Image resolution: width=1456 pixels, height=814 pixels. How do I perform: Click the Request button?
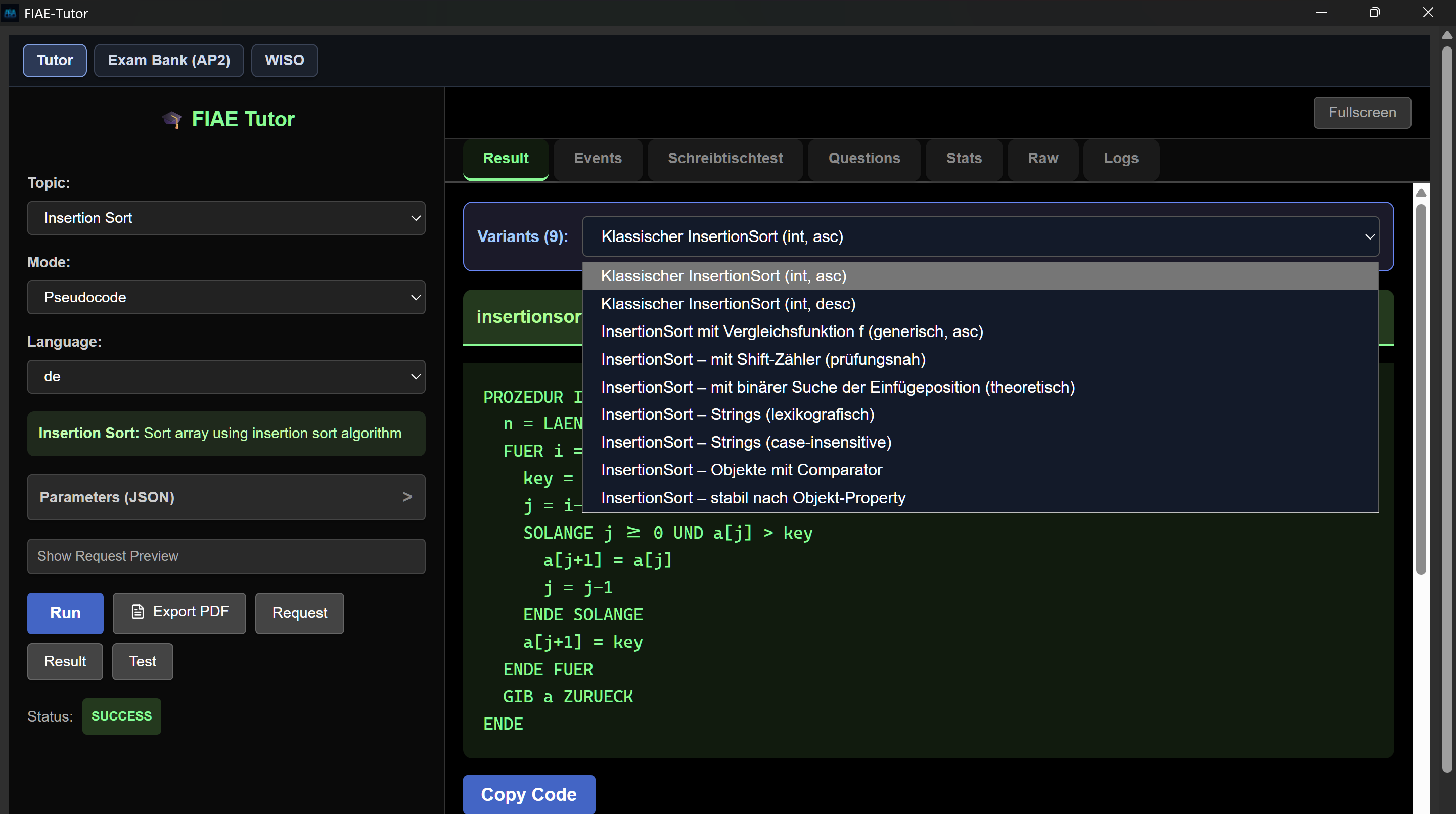(x=300, y=613)
